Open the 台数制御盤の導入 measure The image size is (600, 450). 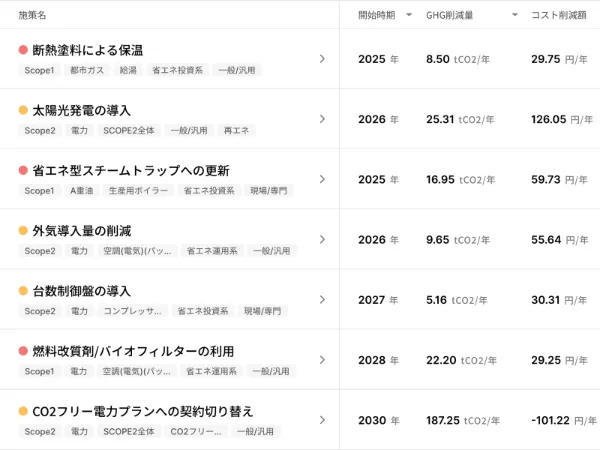click(x=82, y=291)
